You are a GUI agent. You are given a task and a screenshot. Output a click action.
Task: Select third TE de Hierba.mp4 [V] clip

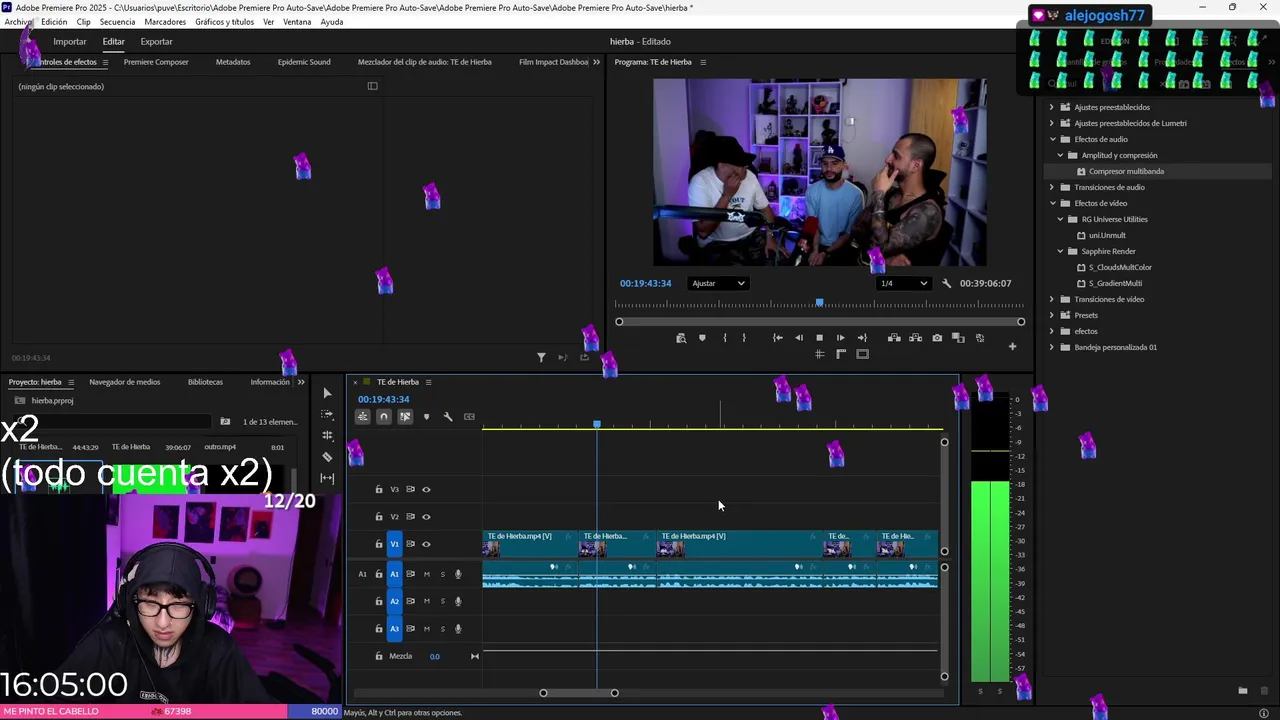pyautogui.click(x=738, y=544)
